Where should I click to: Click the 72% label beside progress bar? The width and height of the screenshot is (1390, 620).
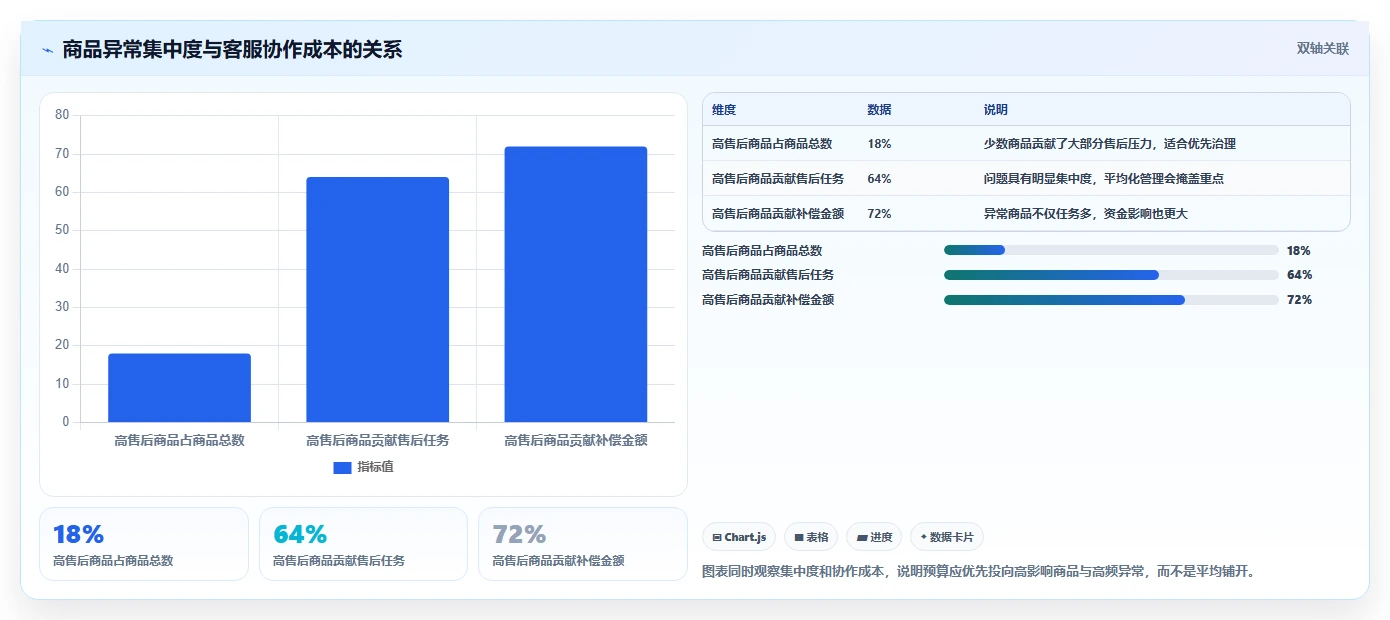[1299, 300]
